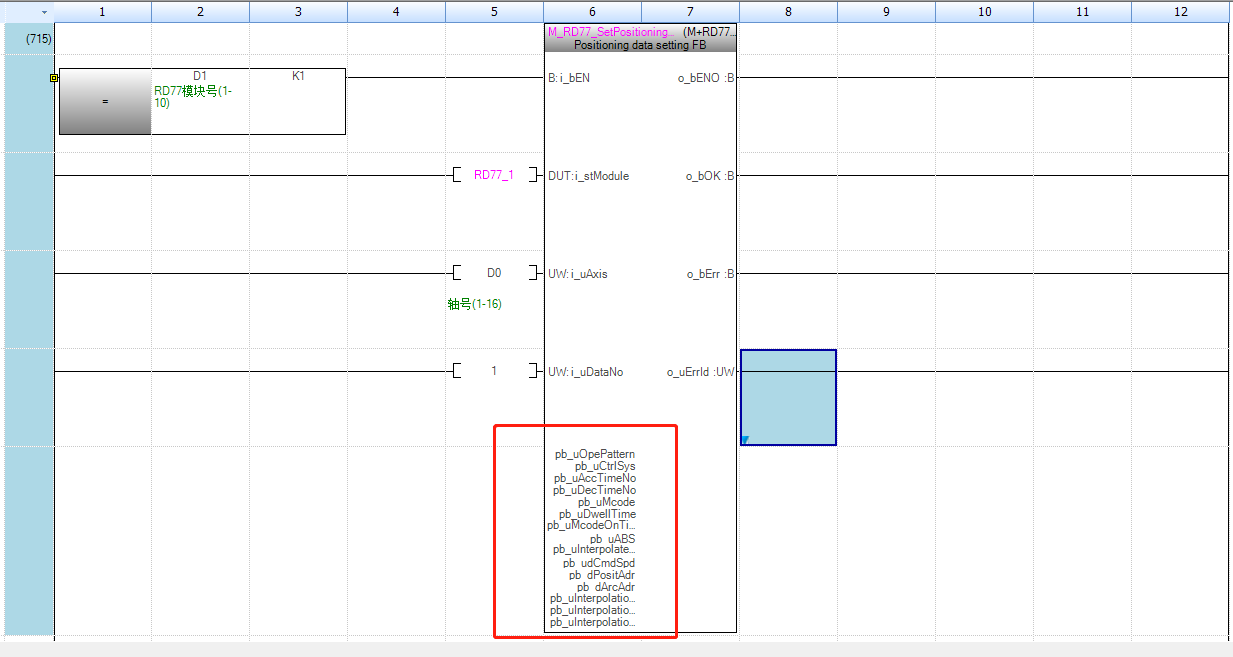Select column header 12
This screenshot has width=1233, height=657.
point(1181,12)
